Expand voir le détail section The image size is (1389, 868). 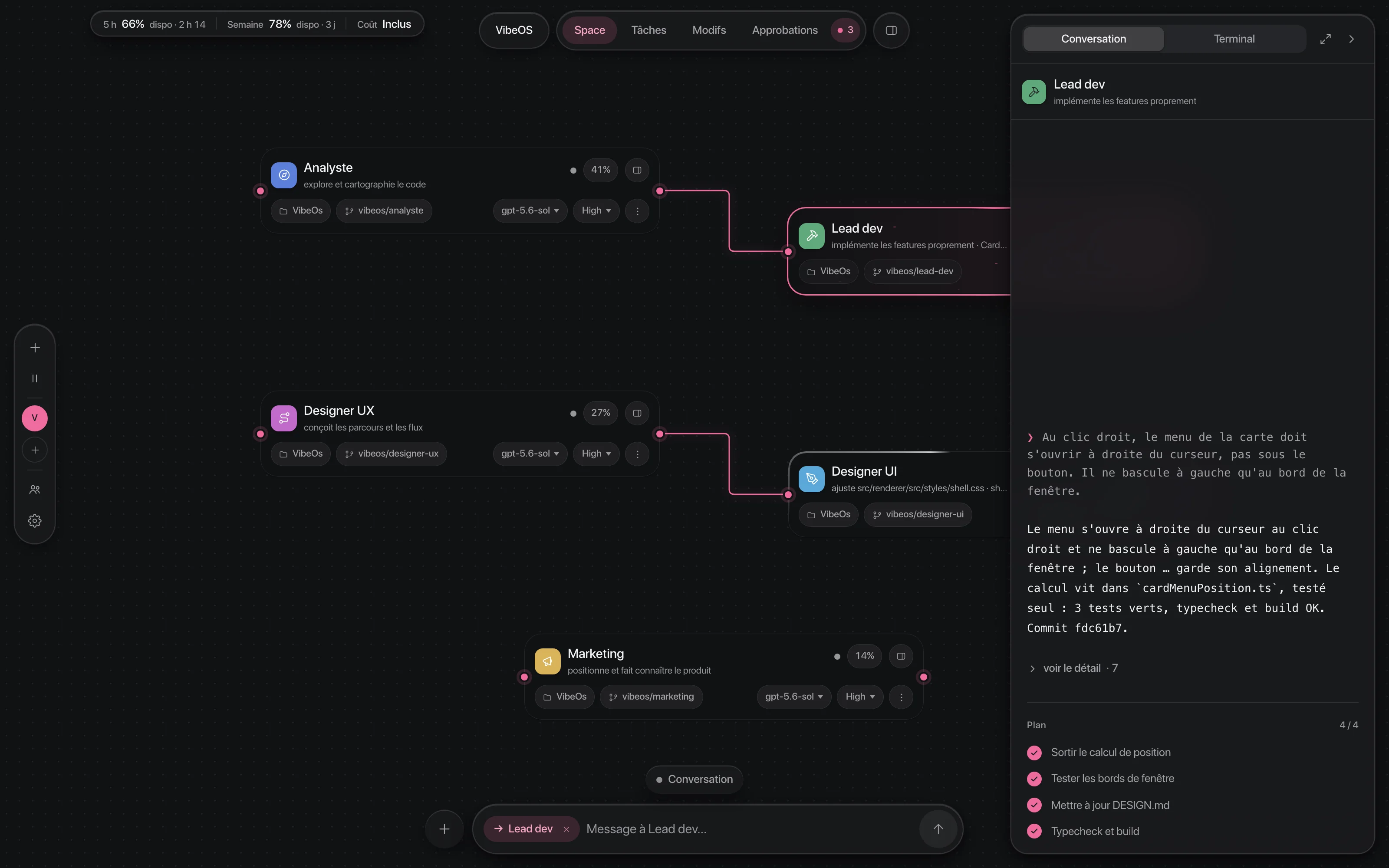pos(1073,668)
